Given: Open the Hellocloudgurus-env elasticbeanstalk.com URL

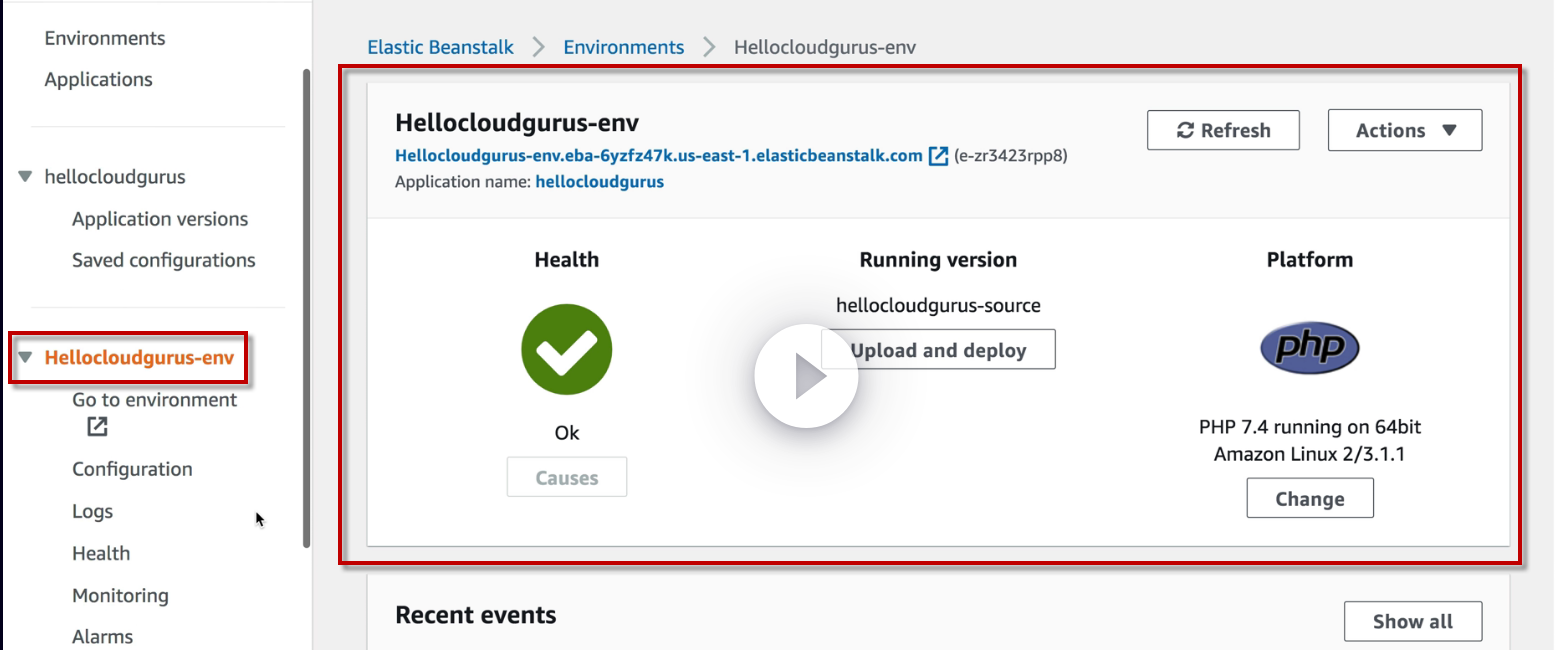Looking at the screenshot, I should [659, 155].
